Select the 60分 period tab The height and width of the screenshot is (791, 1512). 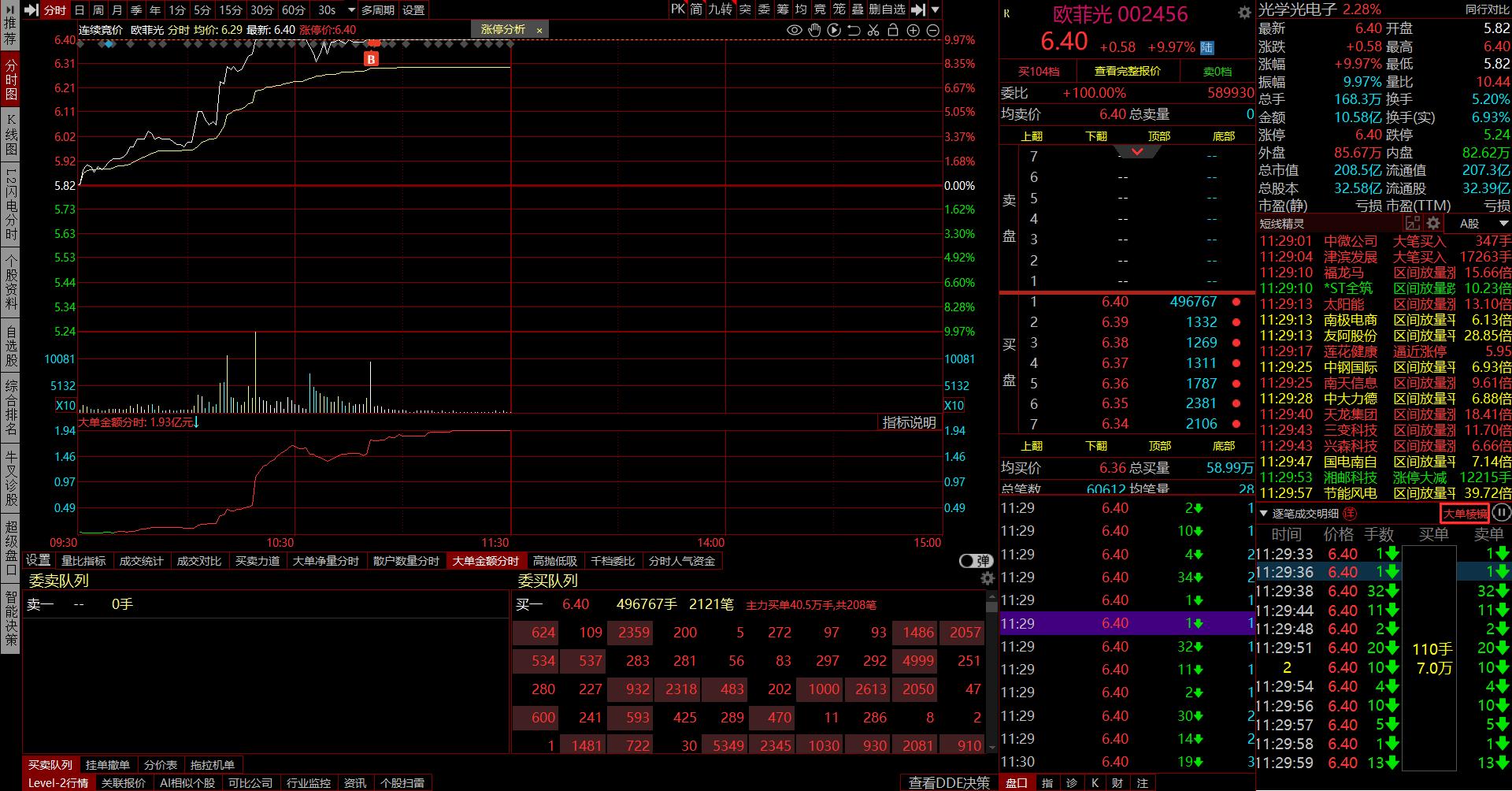coord(294,9)
